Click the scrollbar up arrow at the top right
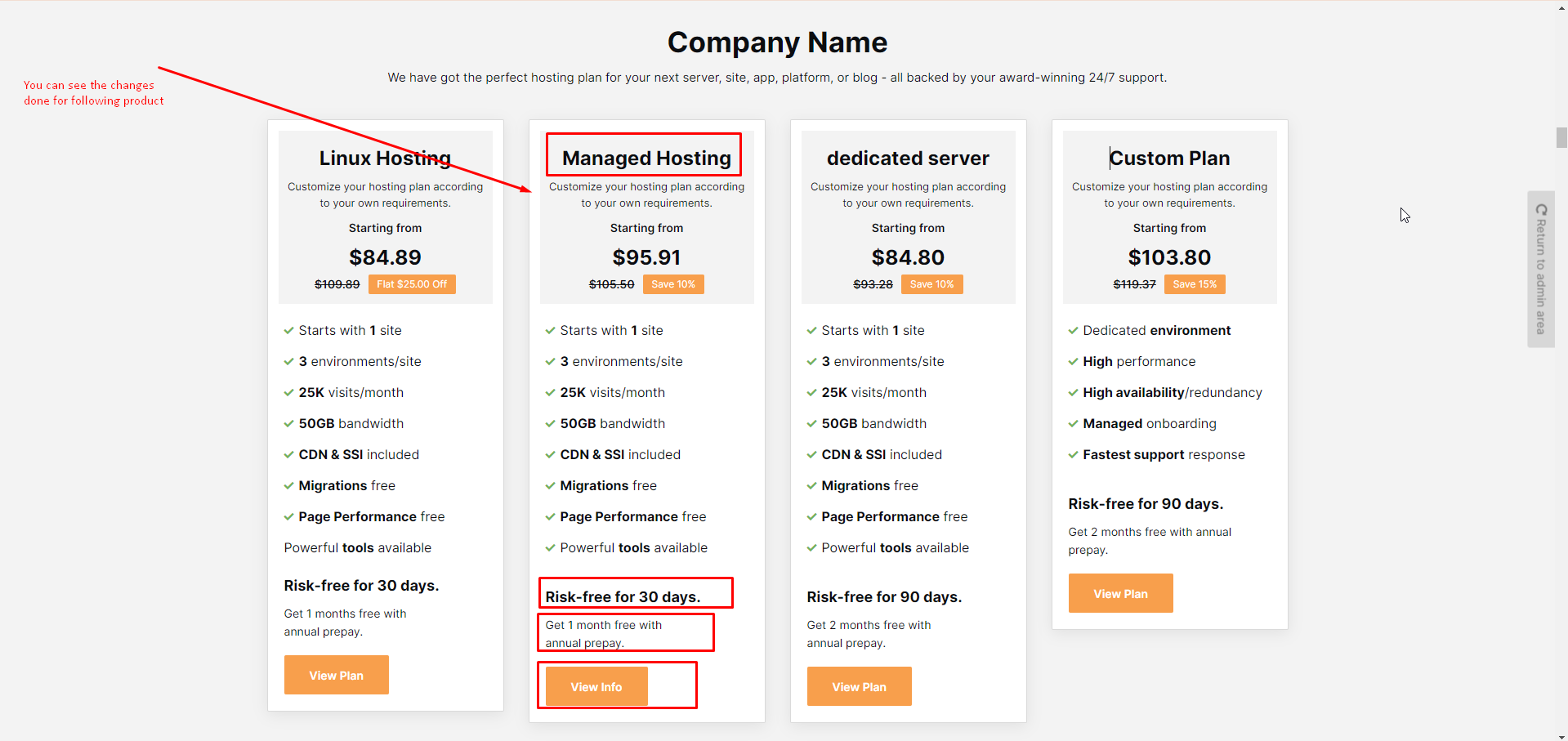Image resolution: width=1568 pixels, height=741 pixels. point(1561,7)
